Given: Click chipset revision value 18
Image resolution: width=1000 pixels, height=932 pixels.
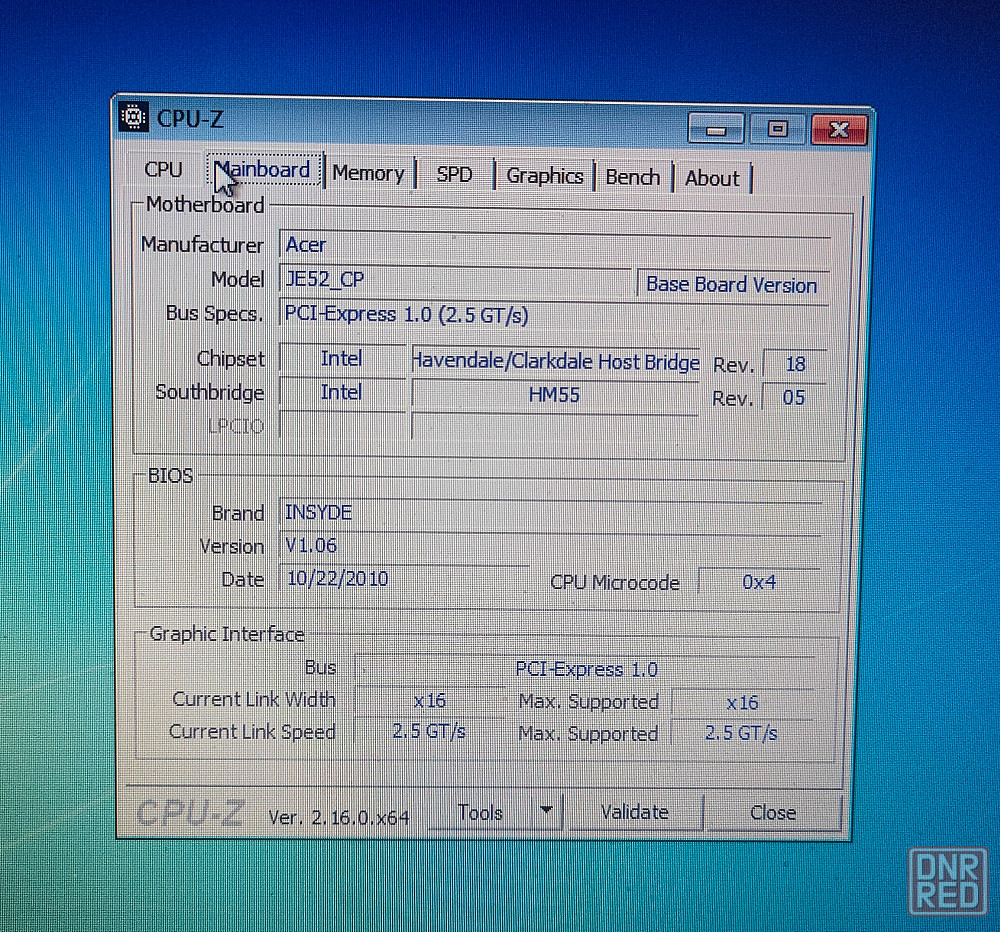Looking at the screenshot, I should (795, 364).
